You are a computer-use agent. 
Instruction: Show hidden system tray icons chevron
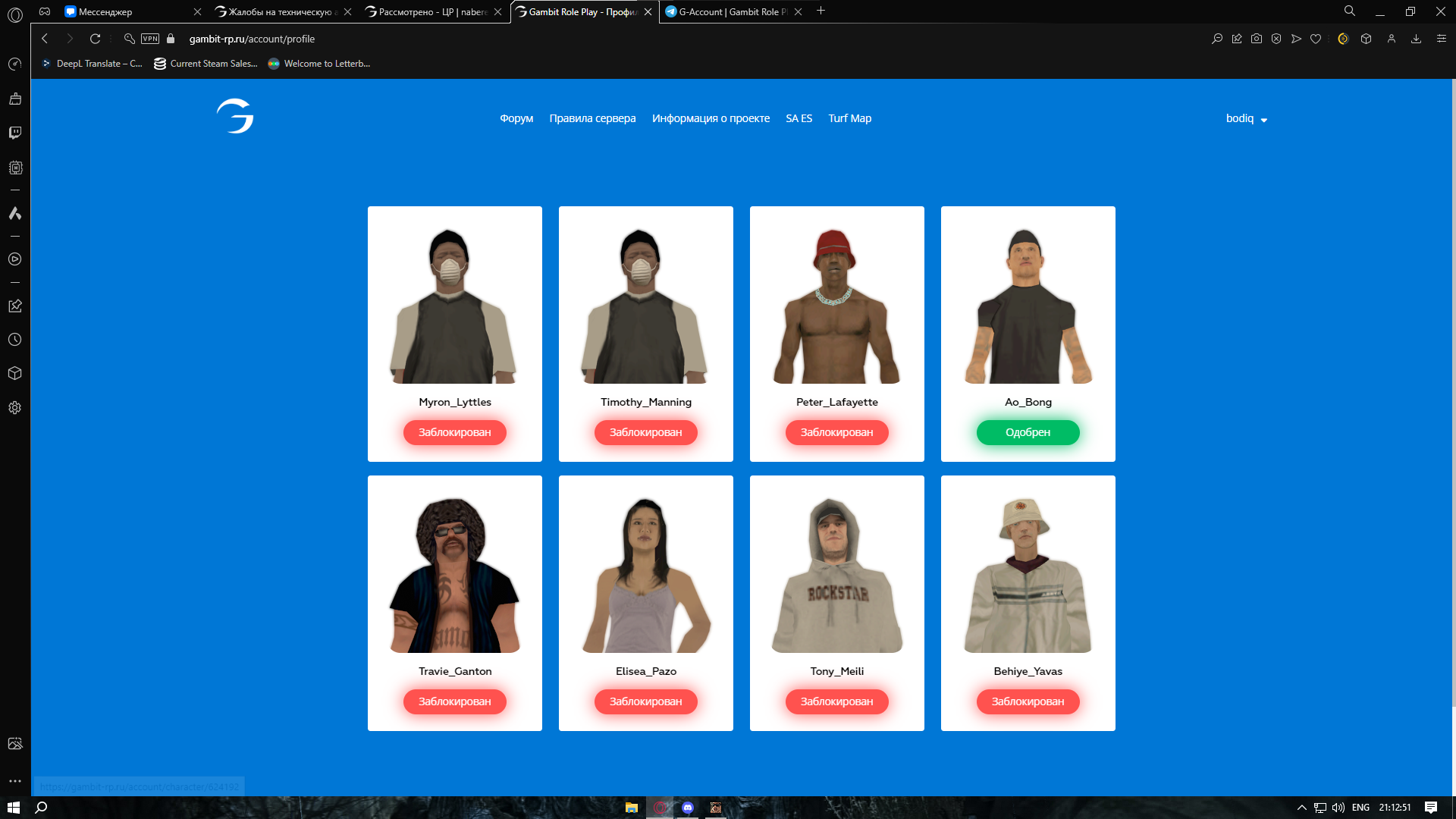click(x=1301, y=808)
